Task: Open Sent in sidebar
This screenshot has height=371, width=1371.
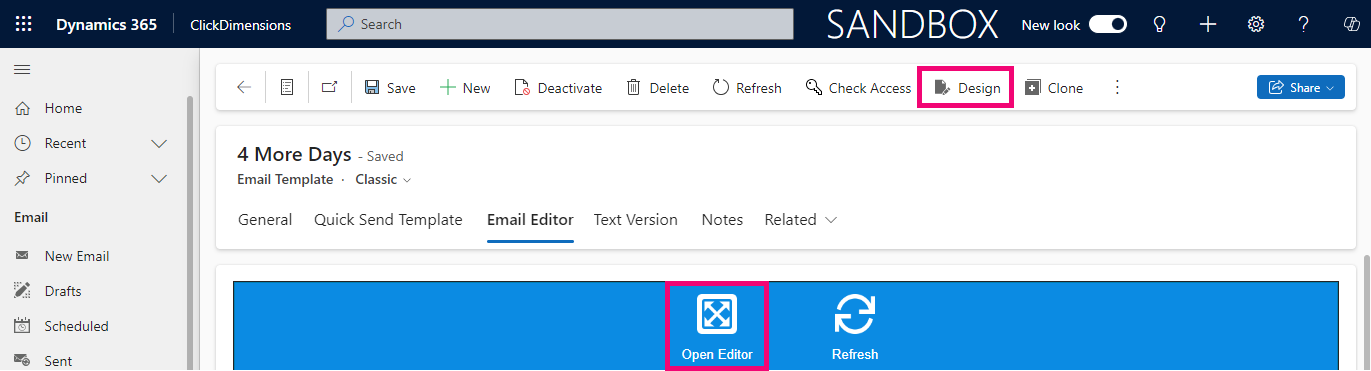Action: tap(58, 361)
